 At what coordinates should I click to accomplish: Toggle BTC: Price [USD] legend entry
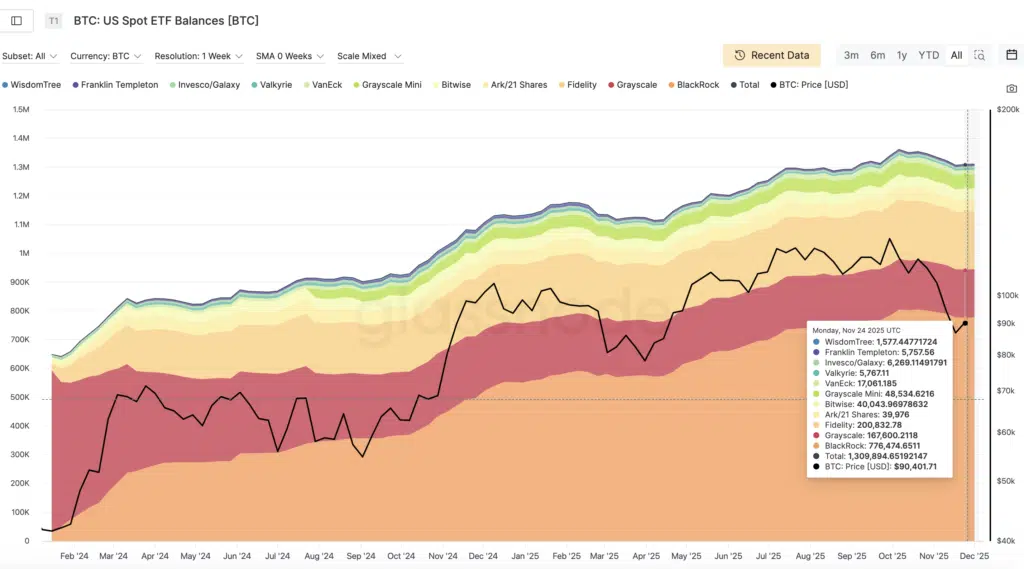click(808, 85)
